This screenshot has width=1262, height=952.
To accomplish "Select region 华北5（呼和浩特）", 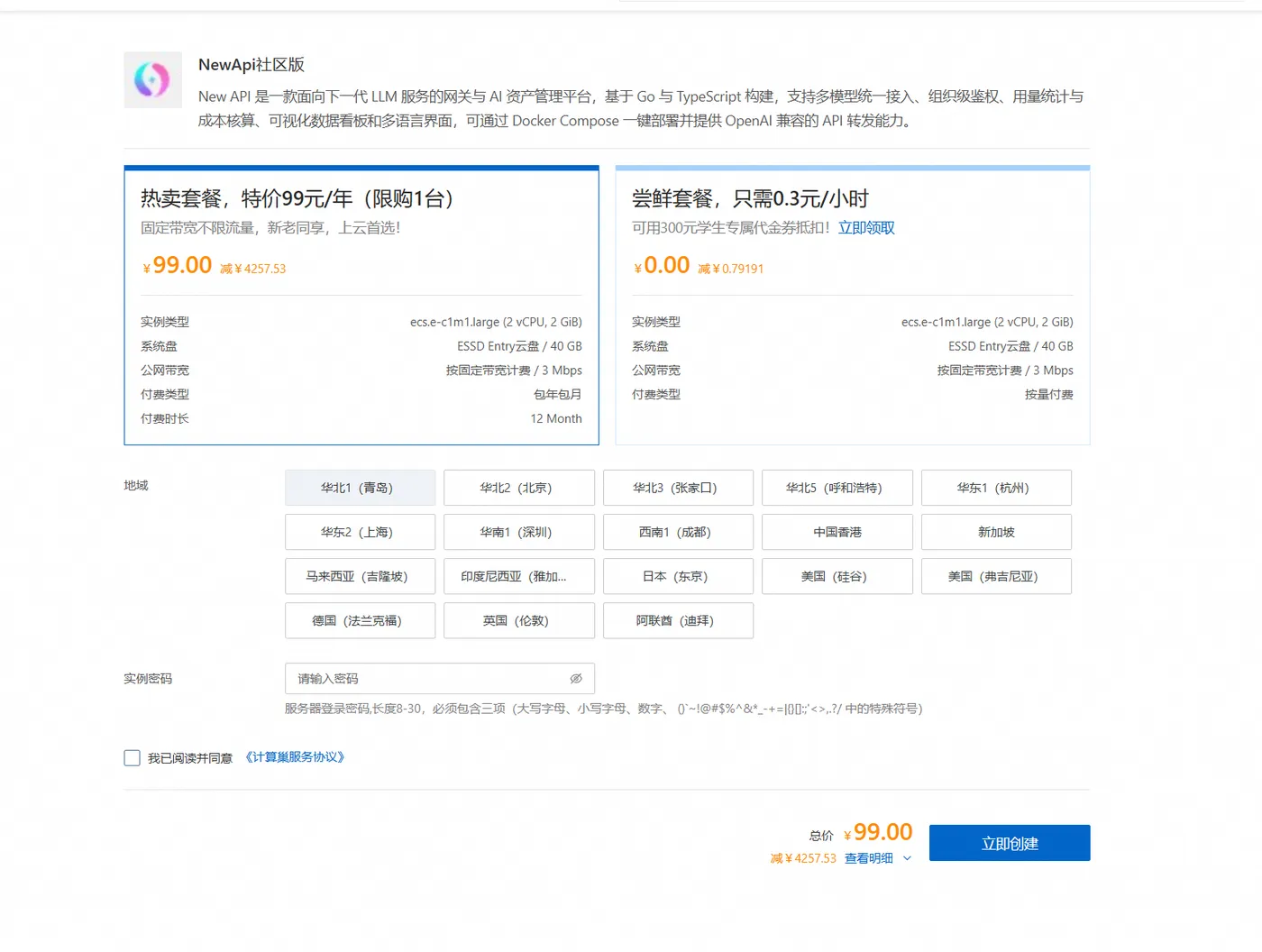I will 837,488.
